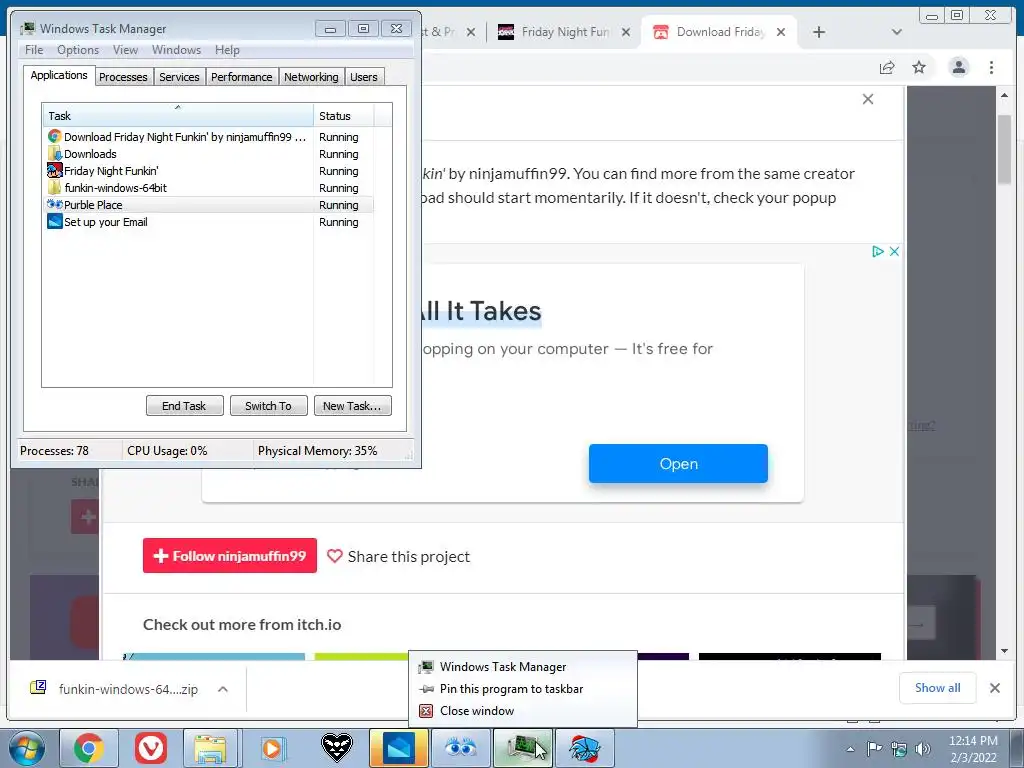
Task: Open the Chrome three-dot menu
Action: point(991,67)
